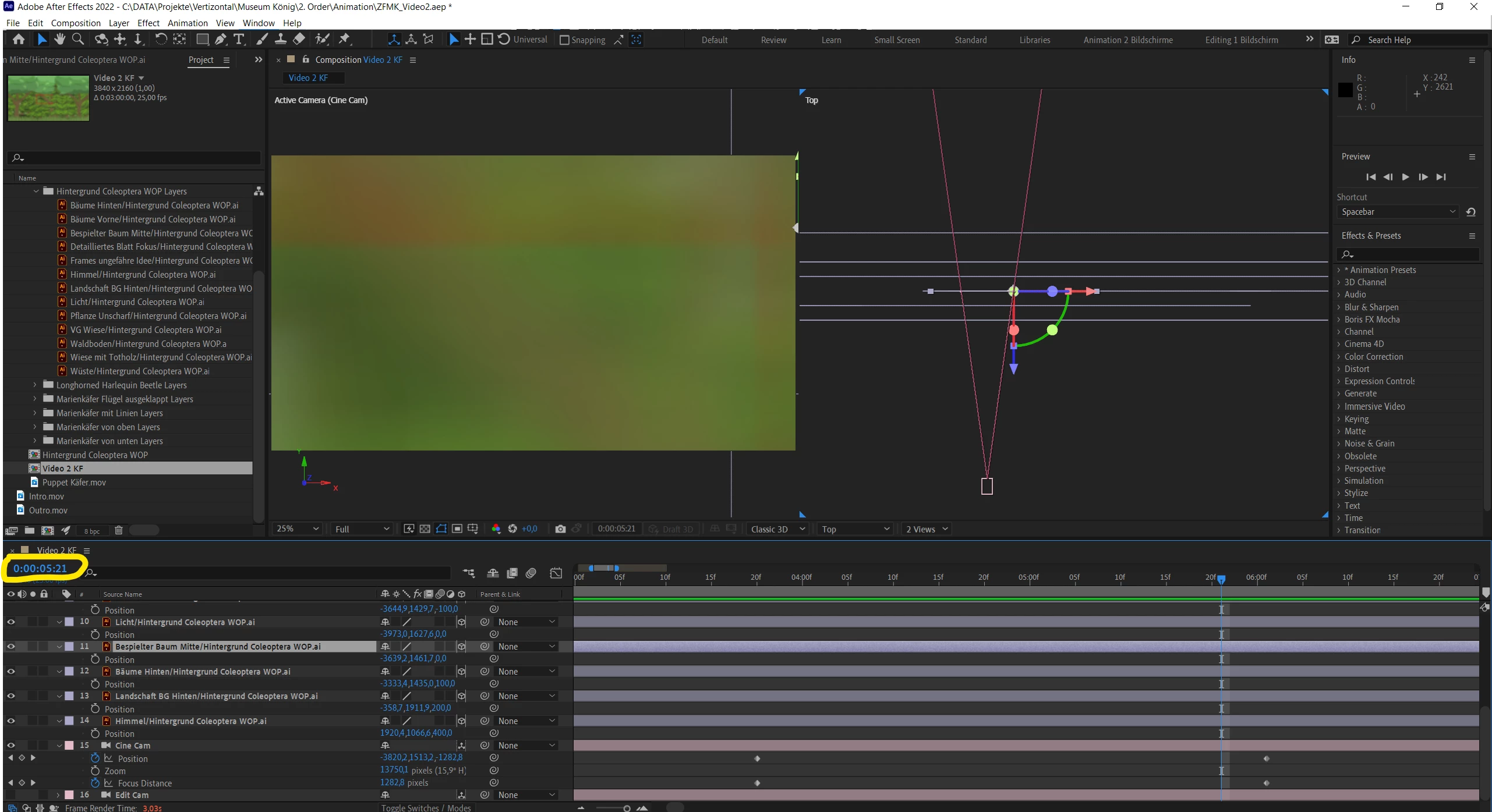Expand the Longhorned Harlequin Beetle Layers folder

35,385
